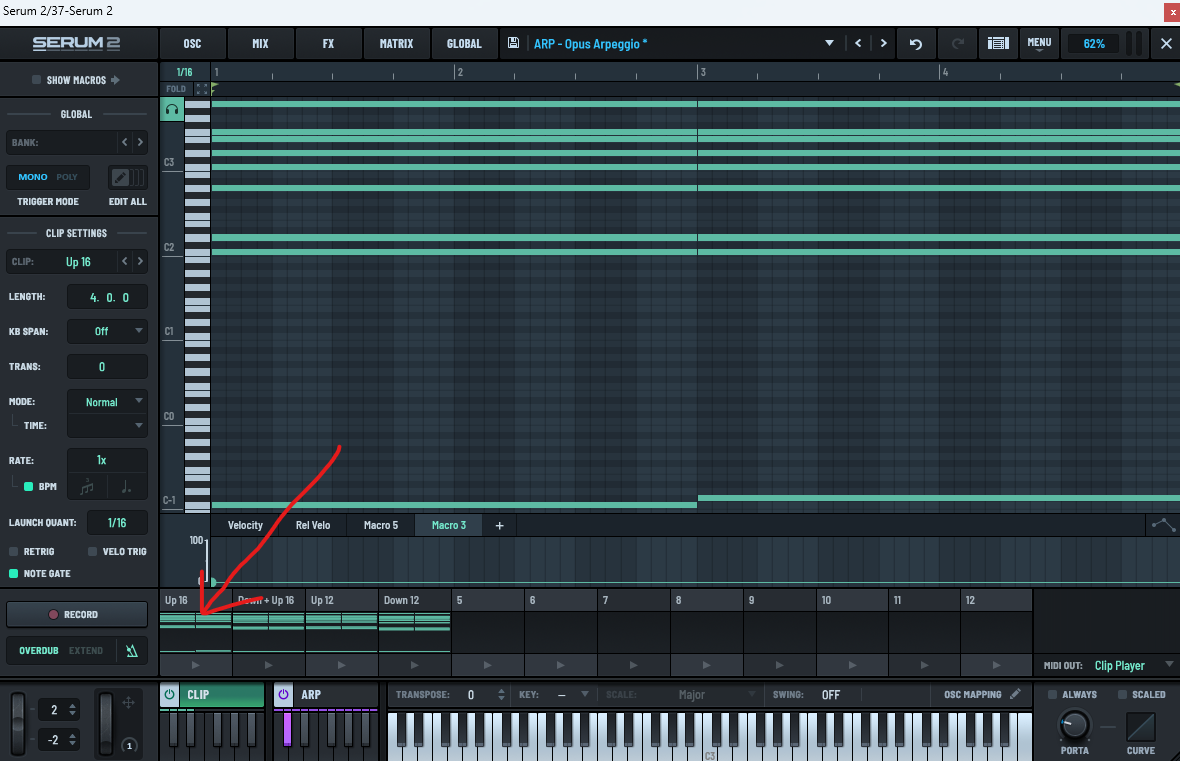Open the Mode dropdown set to Normal
The width and height of the screenshot is (1180, 761).
click(107, 402)
